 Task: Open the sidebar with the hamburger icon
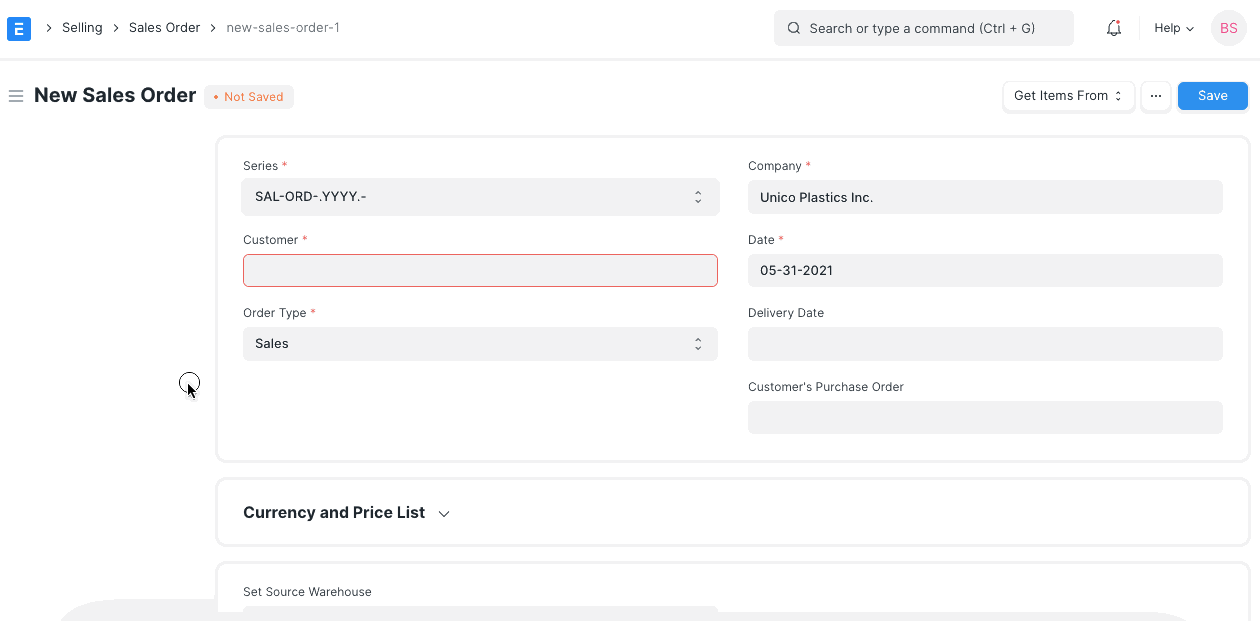click(x=16, y=96)
